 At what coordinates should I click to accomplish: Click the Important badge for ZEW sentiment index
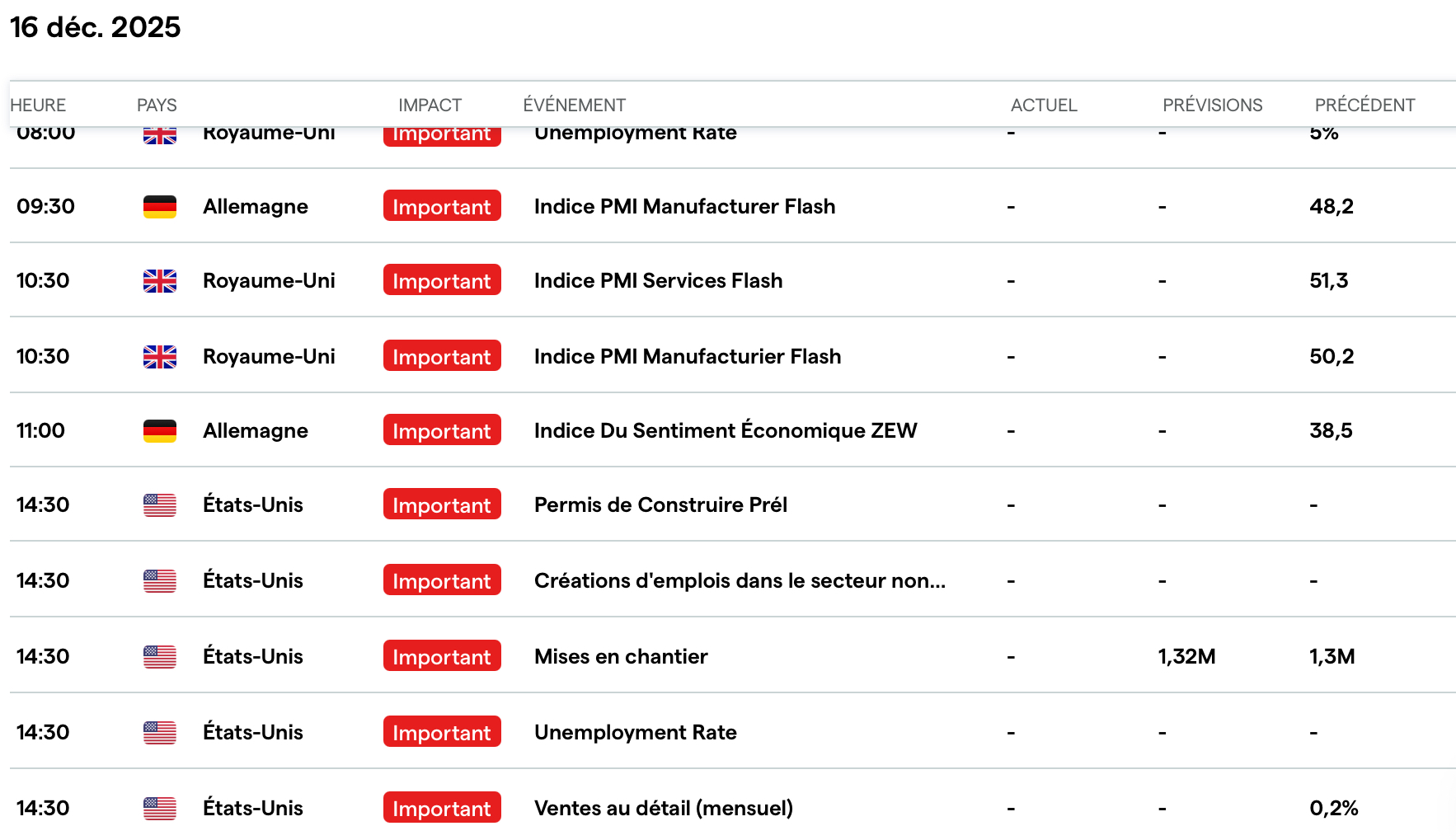tap(442, 430)
